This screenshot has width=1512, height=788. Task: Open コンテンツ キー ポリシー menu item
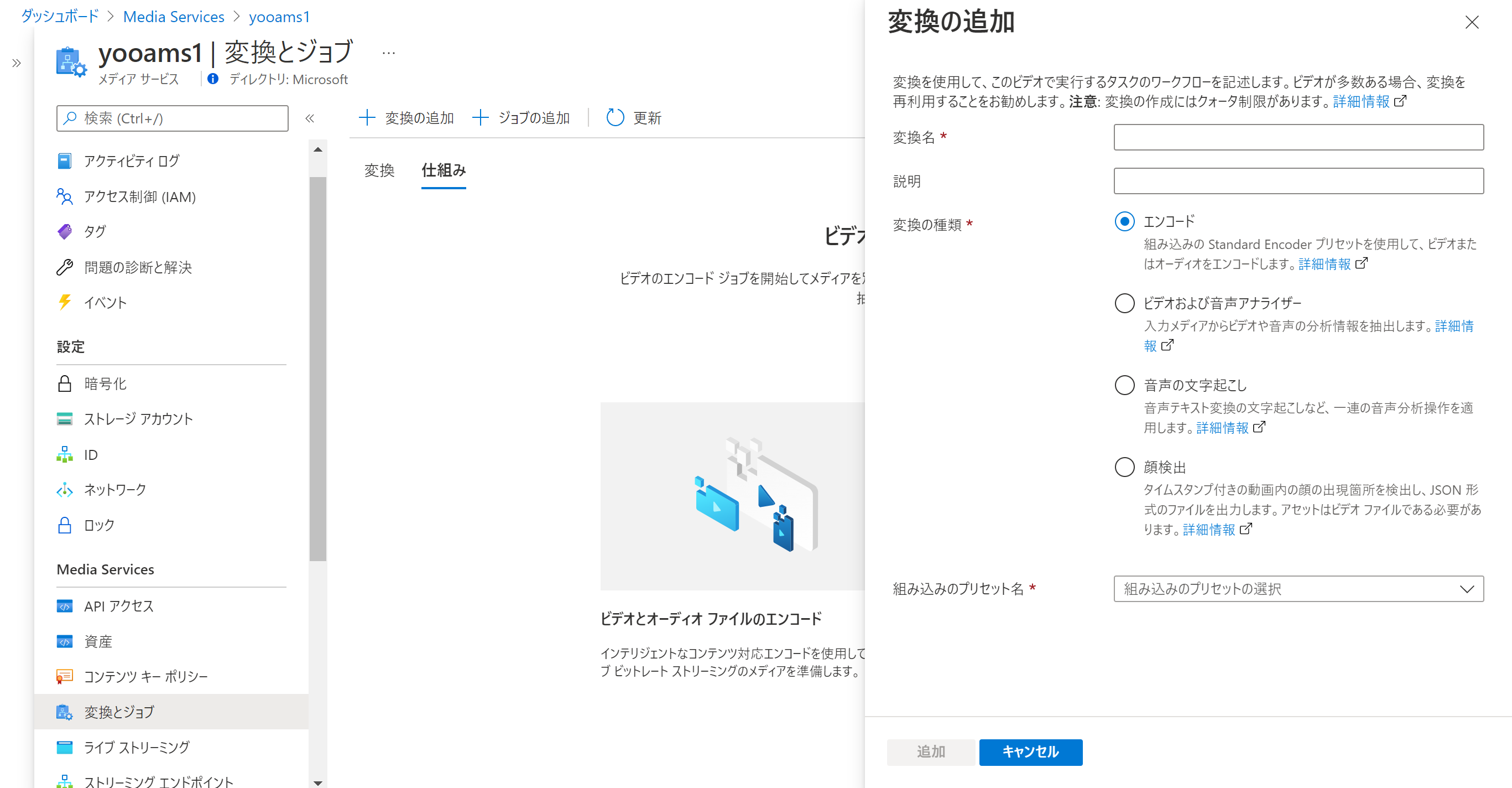tap(145, 676)
